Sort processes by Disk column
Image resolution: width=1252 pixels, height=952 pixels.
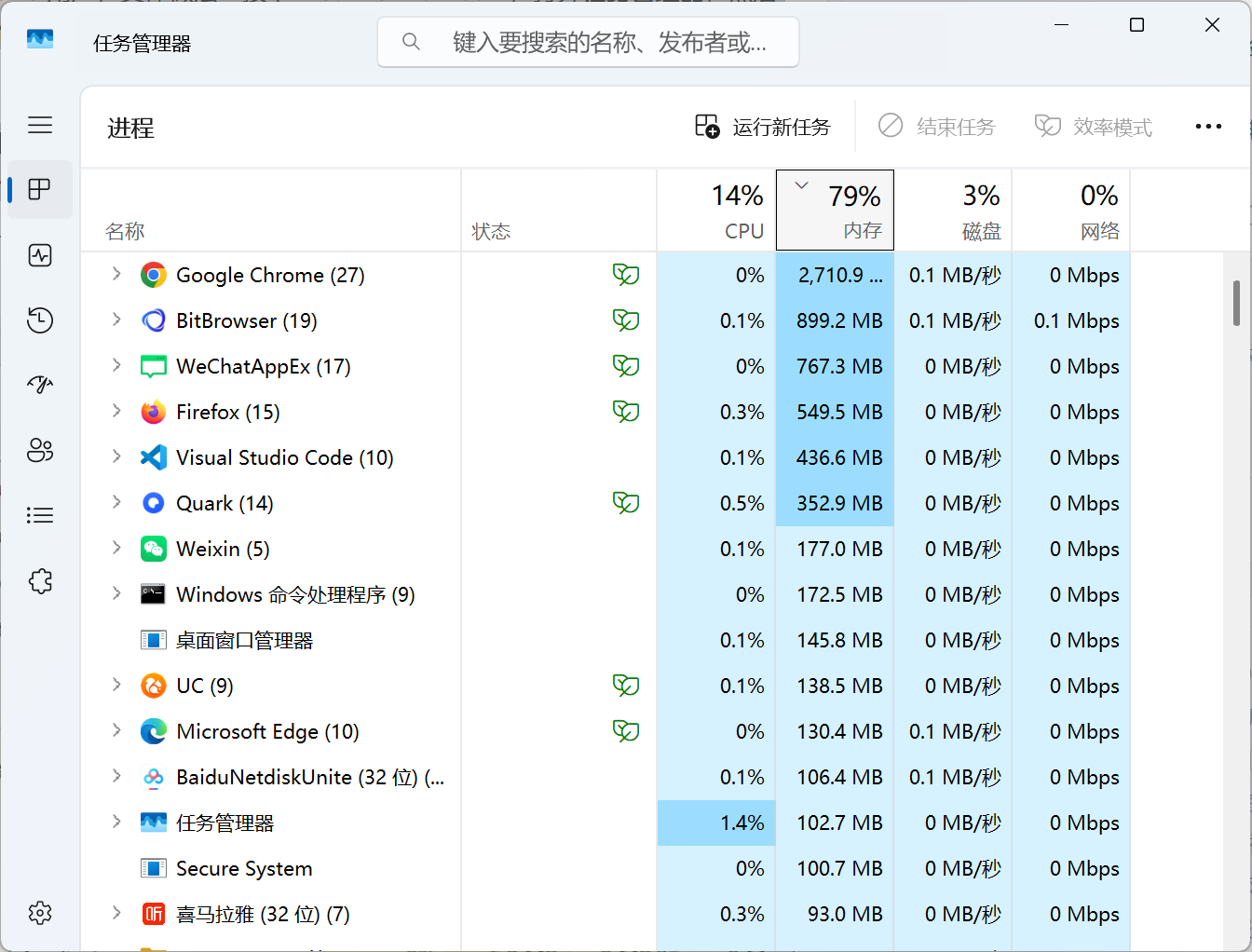953,211
